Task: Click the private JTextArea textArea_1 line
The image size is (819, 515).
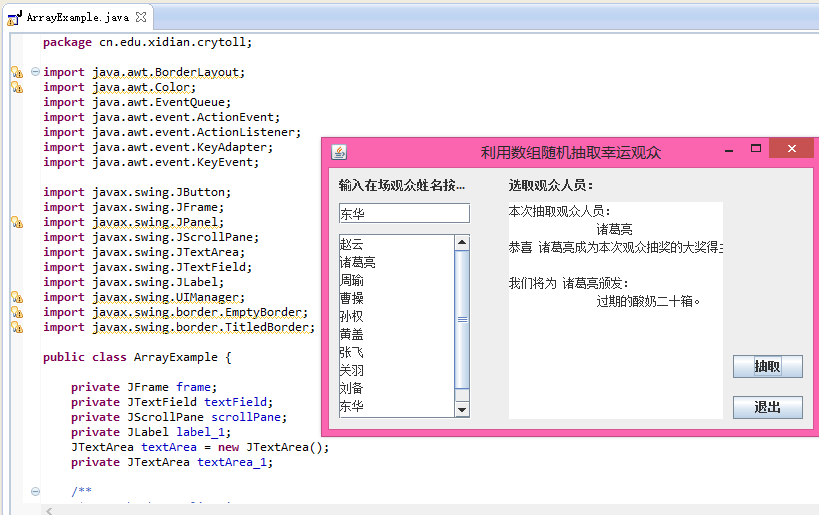Action: [x=172, y=462]
